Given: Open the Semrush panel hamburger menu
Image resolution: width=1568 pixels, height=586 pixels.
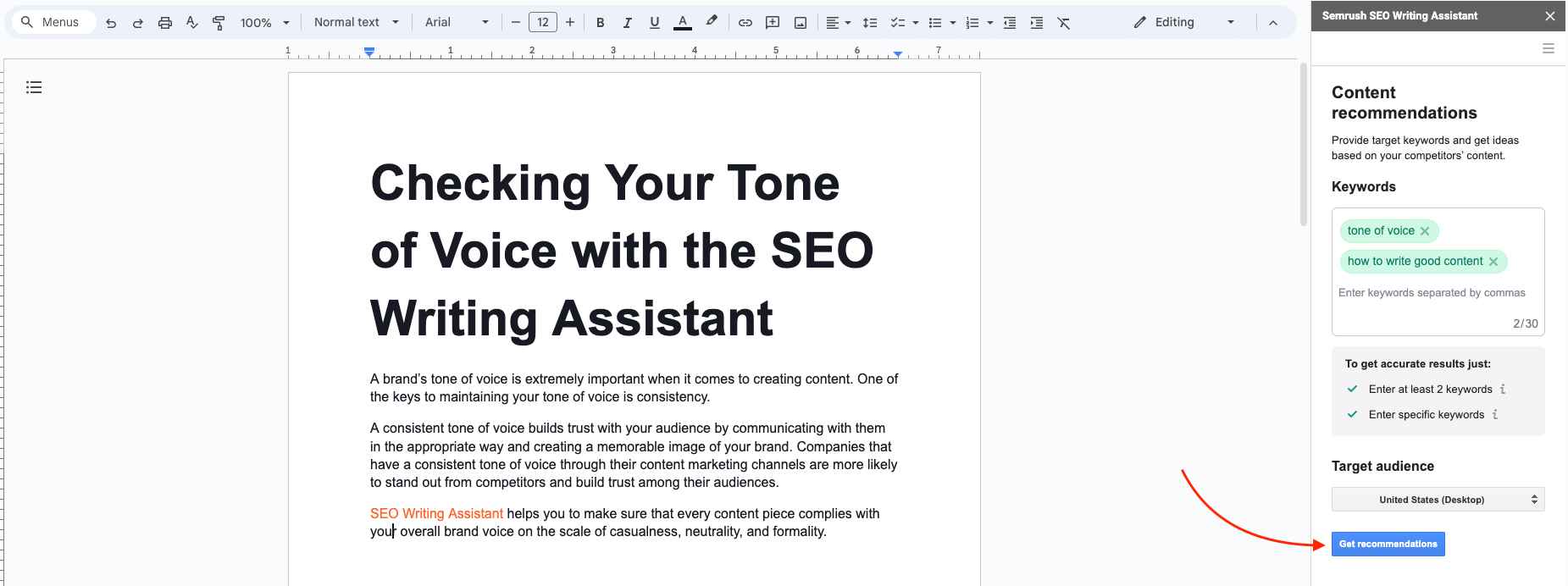Looking at the screenshot, I should click(x=1549, y=49).
